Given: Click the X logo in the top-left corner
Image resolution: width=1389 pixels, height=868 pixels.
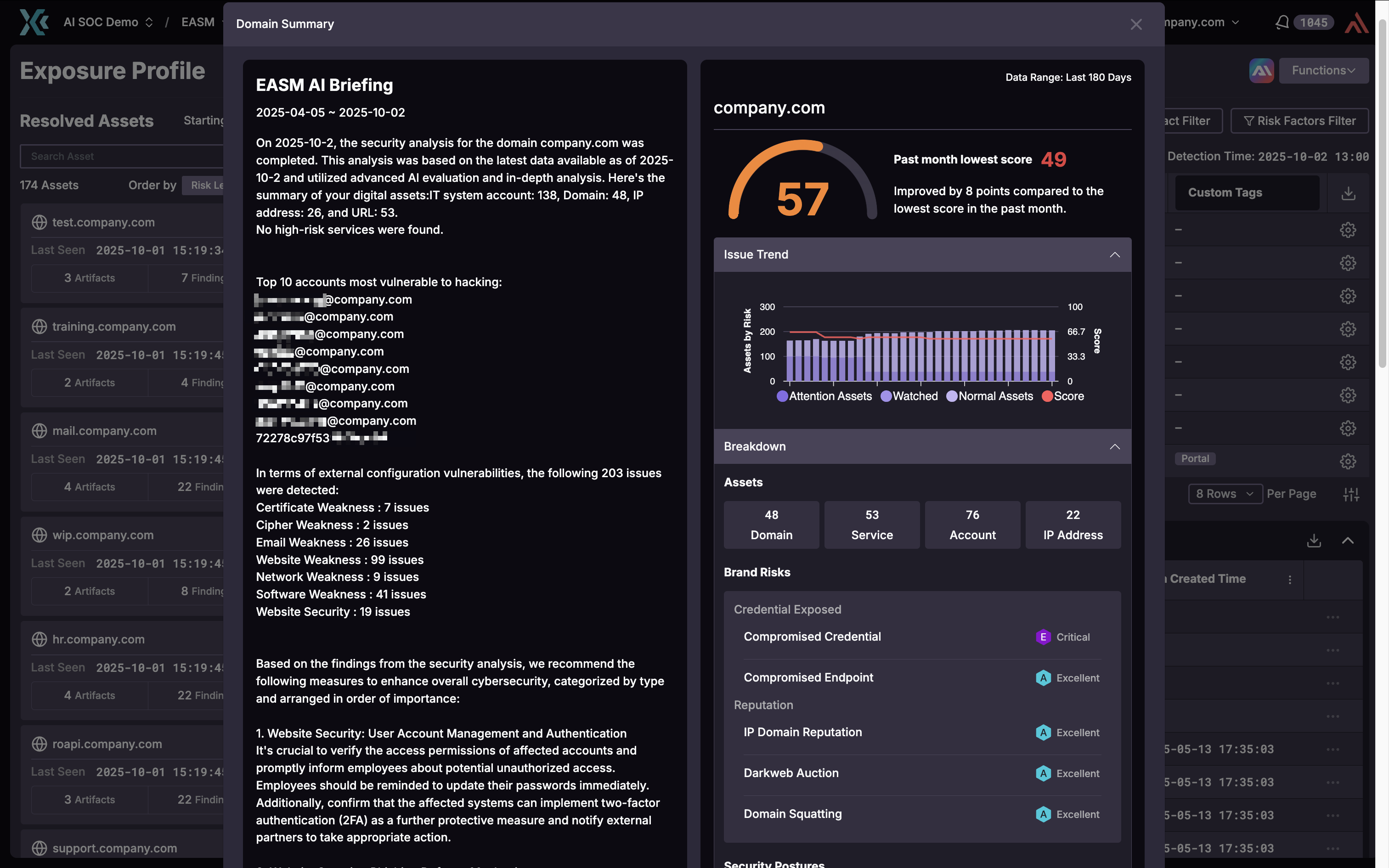Looking at the screenshot, I should 34,22.
